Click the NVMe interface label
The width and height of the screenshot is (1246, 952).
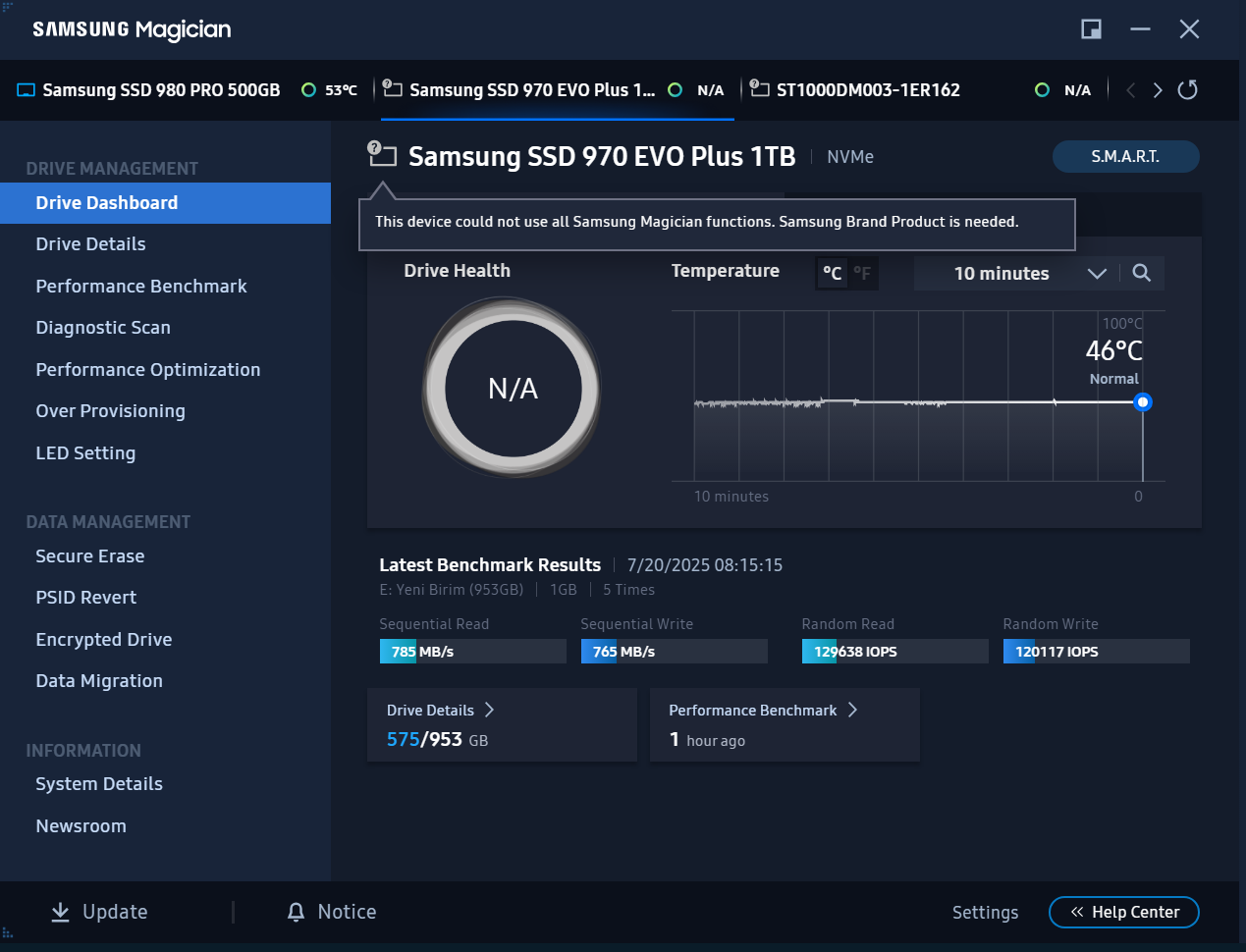pyautogui.click(x=850, y=157)
